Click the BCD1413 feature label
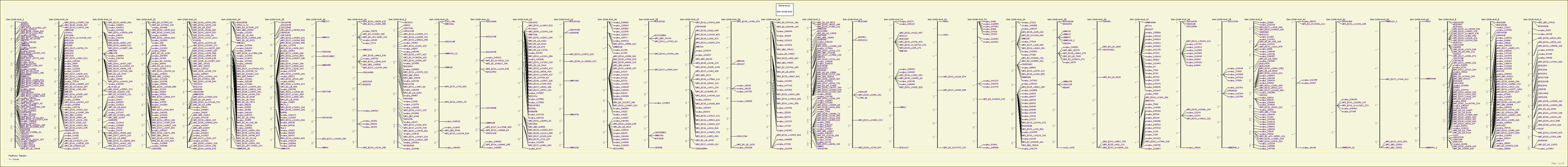1568x167 pixels. [x=863, y=40]
